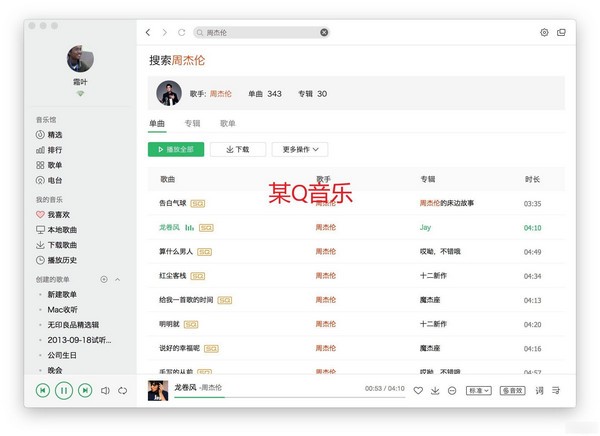Go back to the previous track
600x436 pixels.
(x=43, y=390)
